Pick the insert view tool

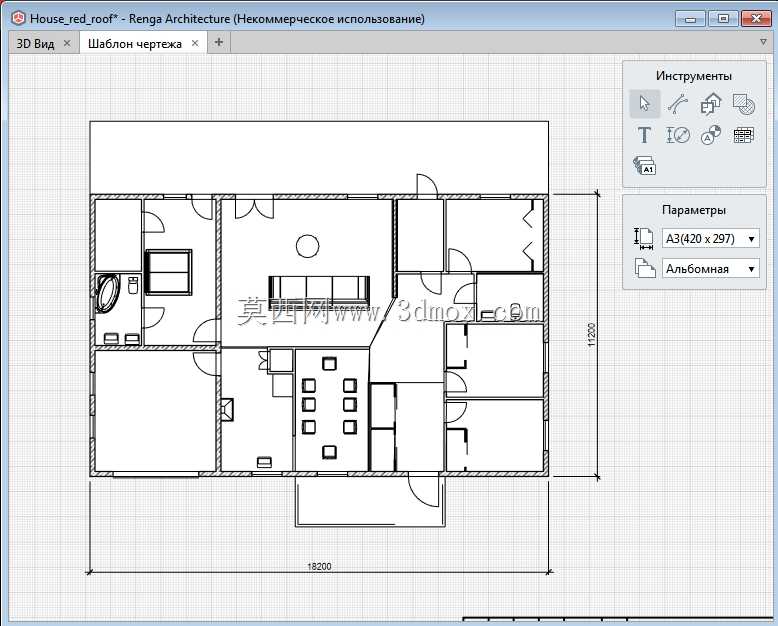(711, 104)
